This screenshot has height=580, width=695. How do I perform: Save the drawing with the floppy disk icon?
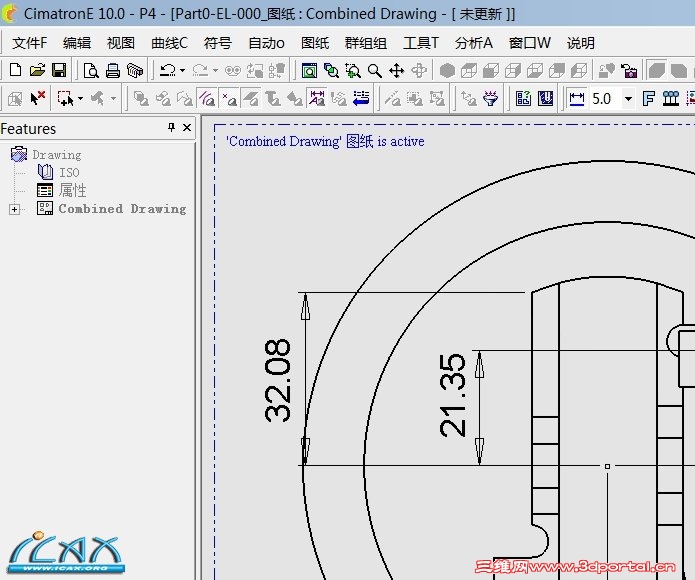pyautogui.click(x=59, y=70)
